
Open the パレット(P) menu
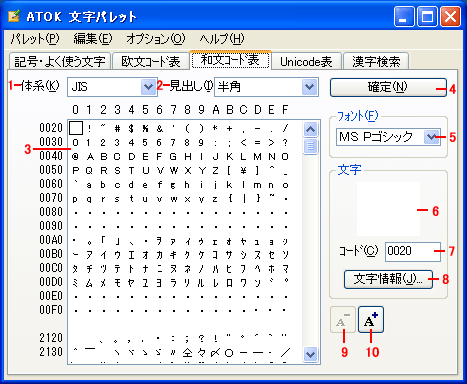35,39
